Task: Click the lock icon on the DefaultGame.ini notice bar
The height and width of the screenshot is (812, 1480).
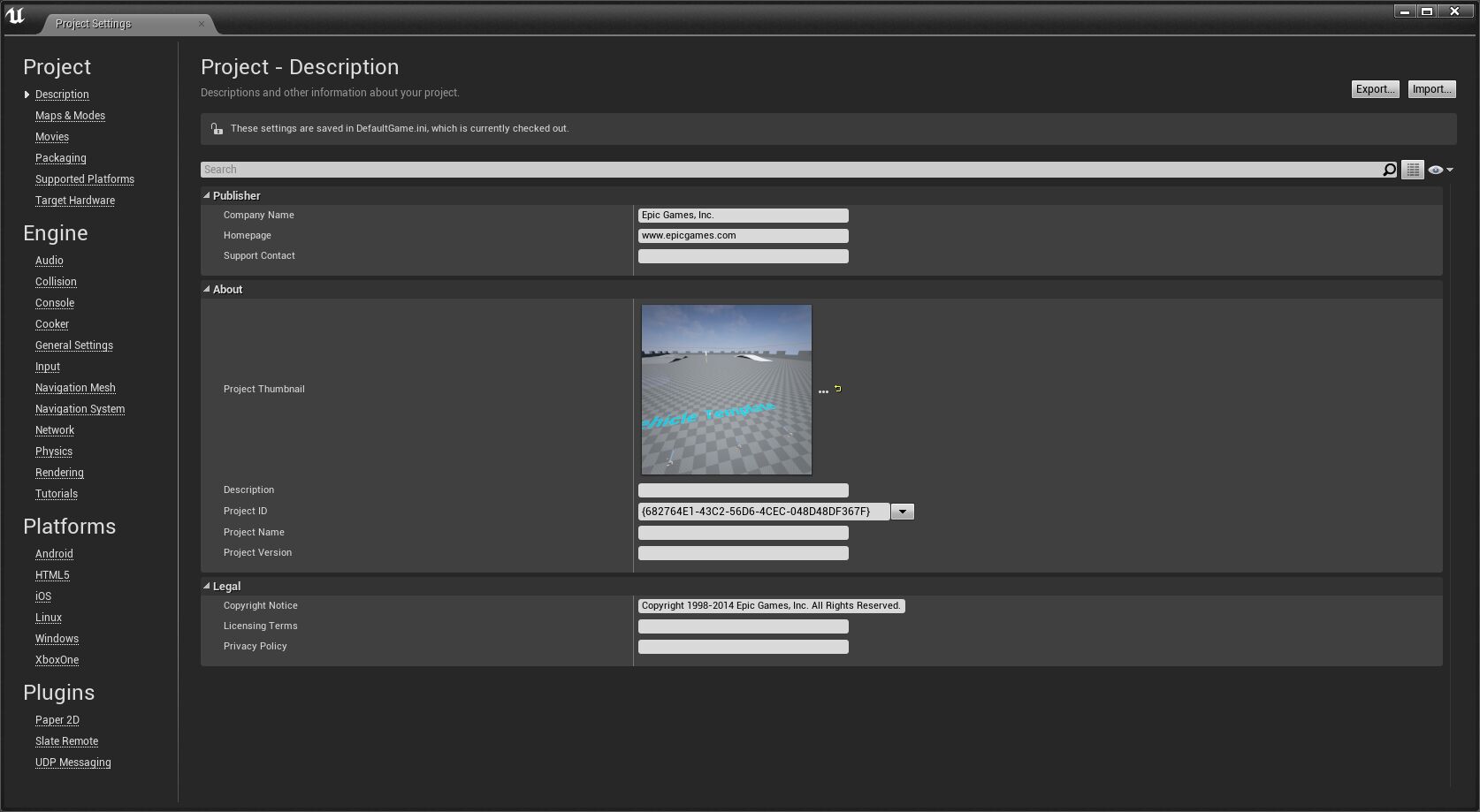Action: tap(217, 128)
